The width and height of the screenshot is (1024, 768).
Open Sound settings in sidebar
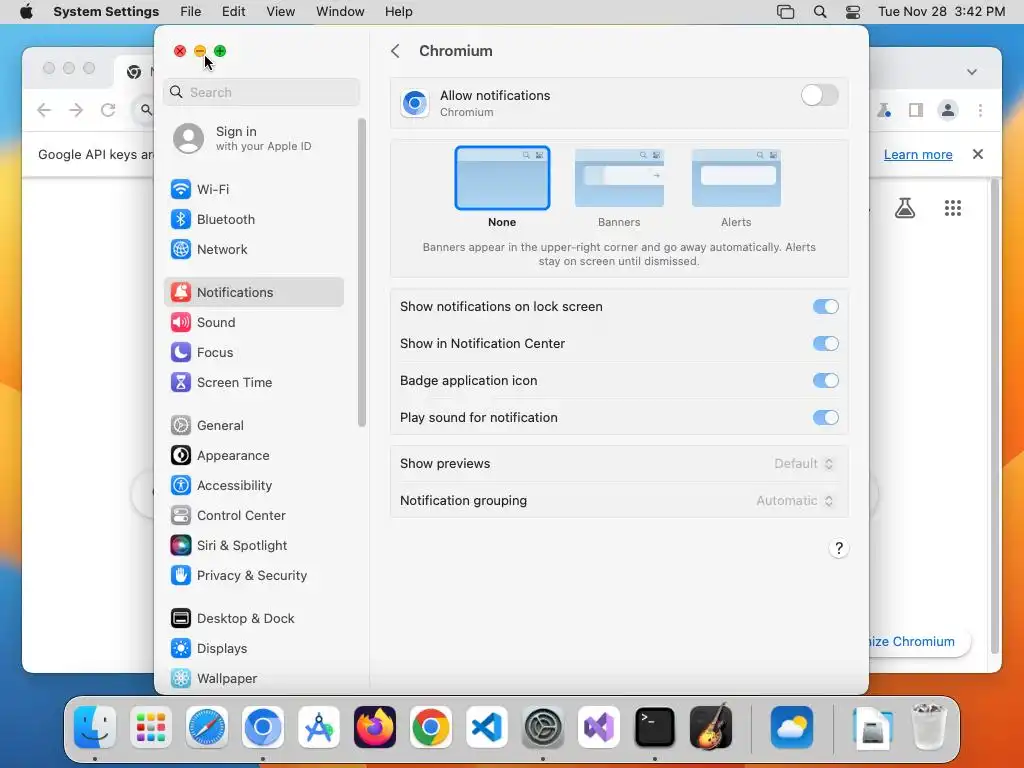click(253, 323)
